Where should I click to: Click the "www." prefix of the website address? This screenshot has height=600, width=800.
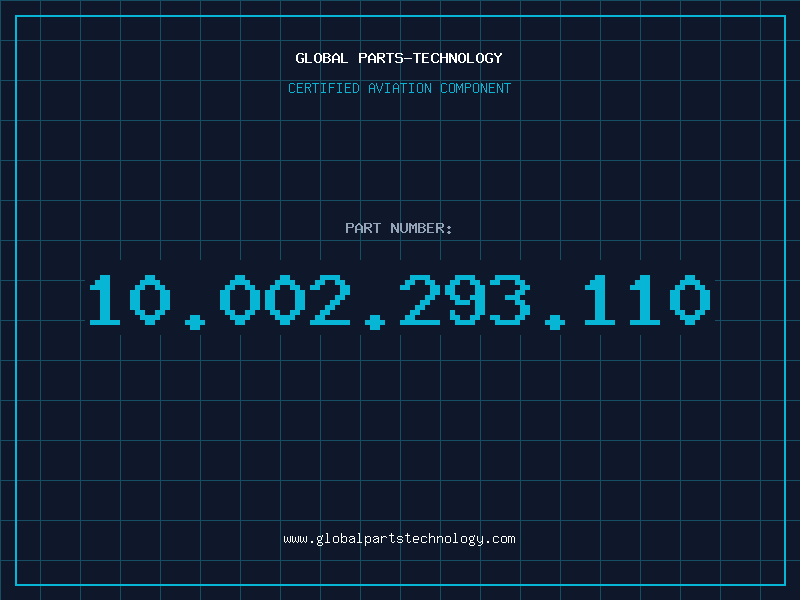[x=299, y=539]
